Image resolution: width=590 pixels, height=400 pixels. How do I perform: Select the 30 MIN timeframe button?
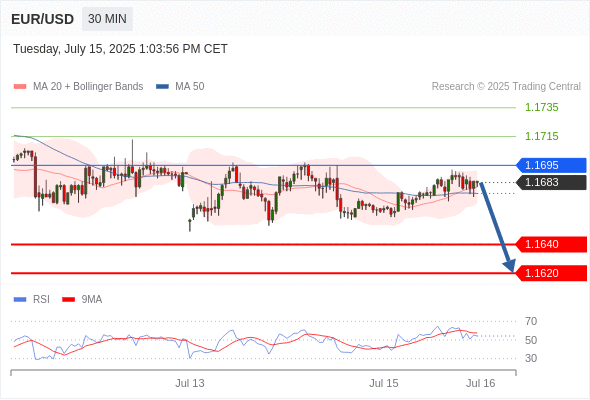[x=107, y=19]
